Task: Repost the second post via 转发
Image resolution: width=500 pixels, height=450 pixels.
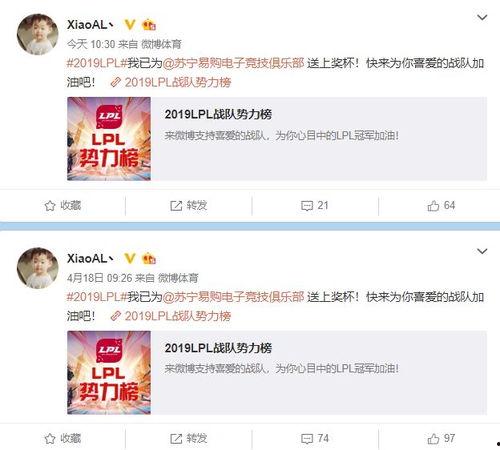Action: pyautogui.click(x=189, y=439)
